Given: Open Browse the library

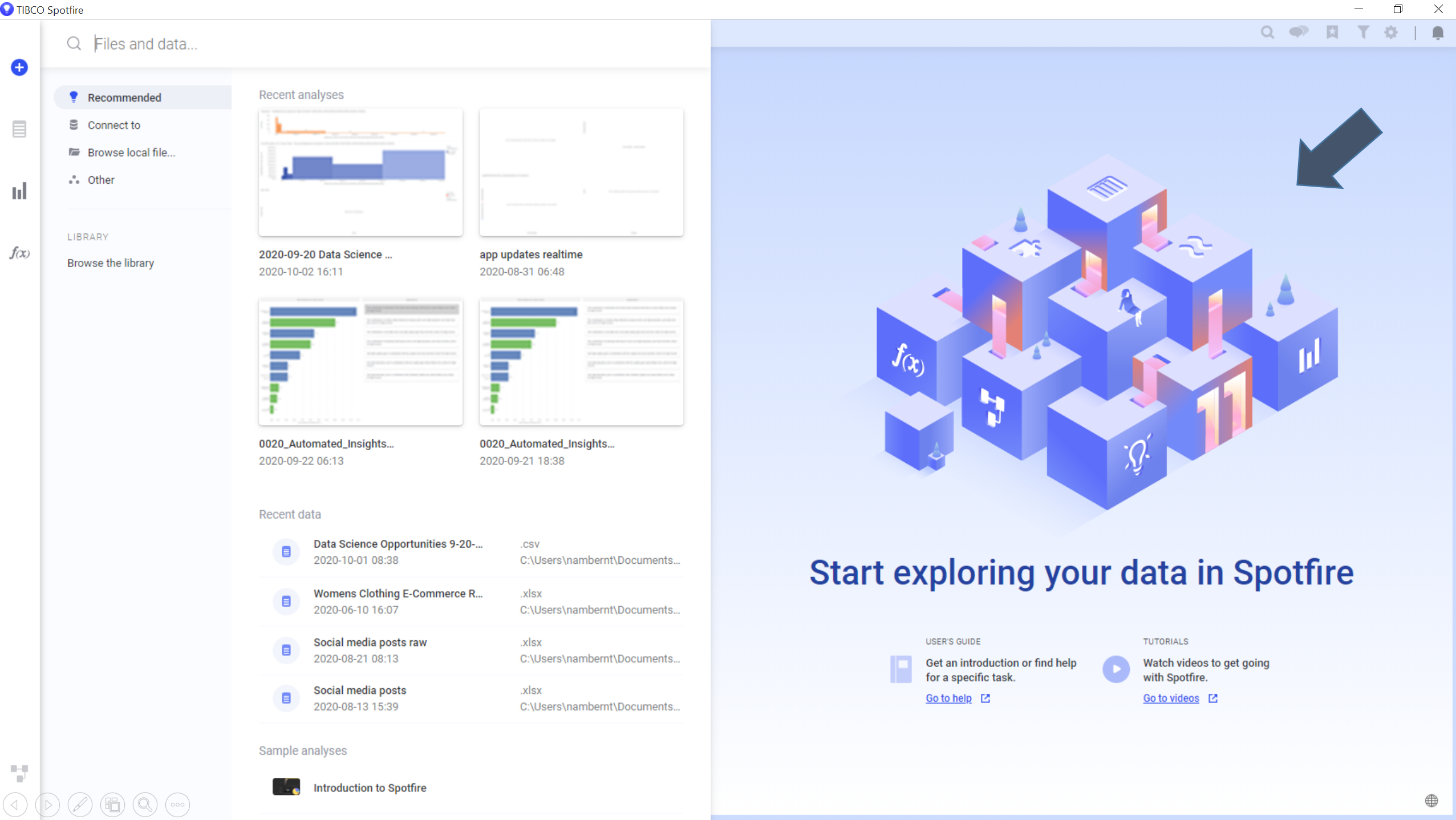Looking at the screenshot, I should 111,263.
